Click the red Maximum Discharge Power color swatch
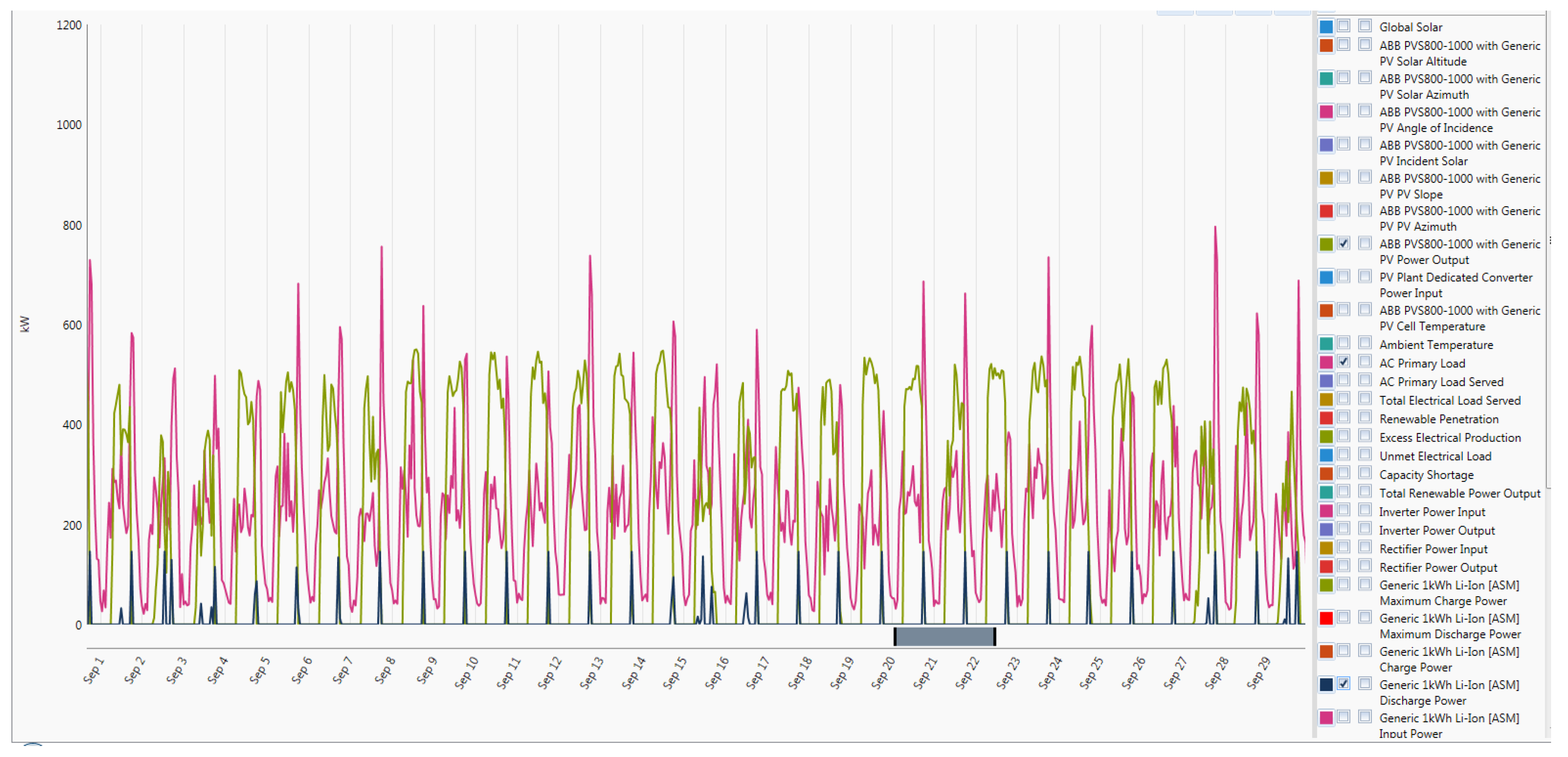1568x757 pixels. click(x=1326, y=618)
